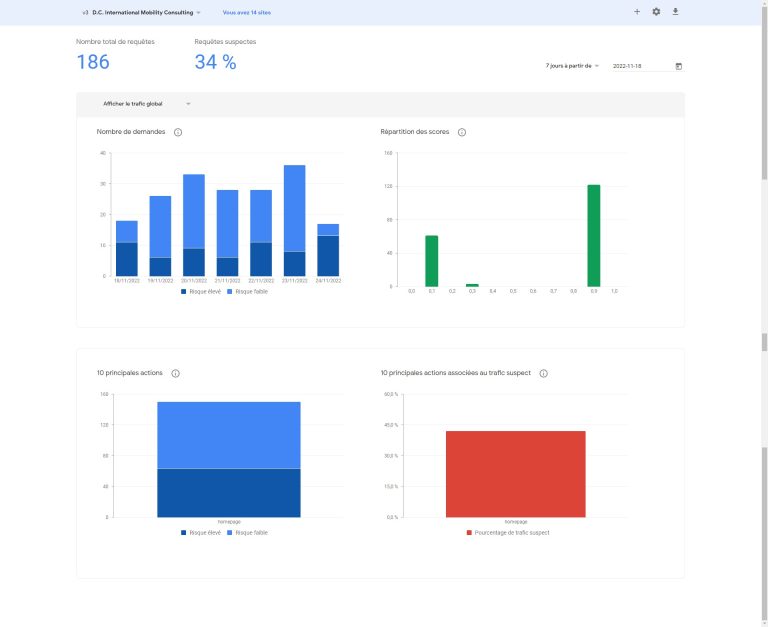
Task: Click the 23/11/2022 bar in requests chart
Action: [x=294, y=220]
